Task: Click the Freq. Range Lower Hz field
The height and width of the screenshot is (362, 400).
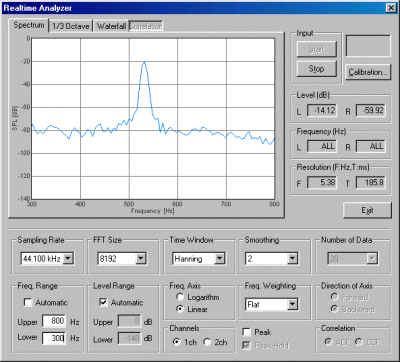Action: [x=54, y=338]
